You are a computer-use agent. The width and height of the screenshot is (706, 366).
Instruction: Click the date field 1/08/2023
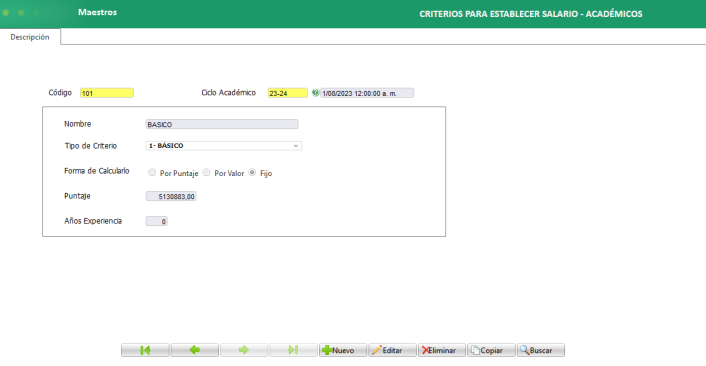coord(367,93)
